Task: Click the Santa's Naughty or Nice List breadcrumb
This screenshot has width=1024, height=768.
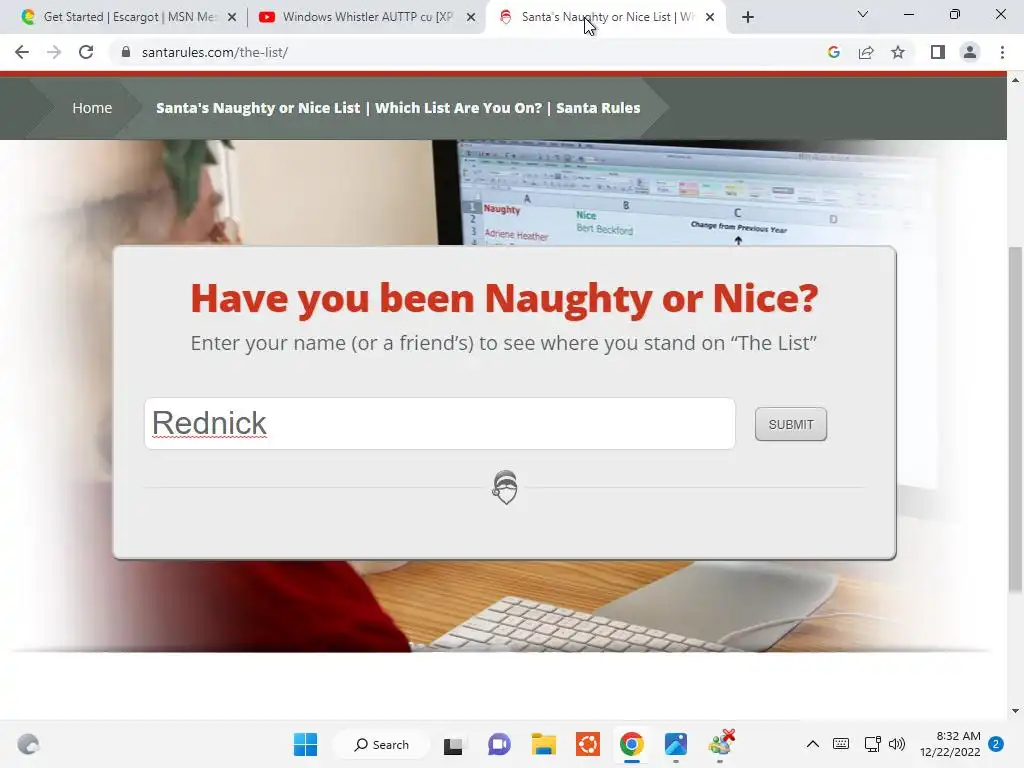Action: click(x=398, y=108)
